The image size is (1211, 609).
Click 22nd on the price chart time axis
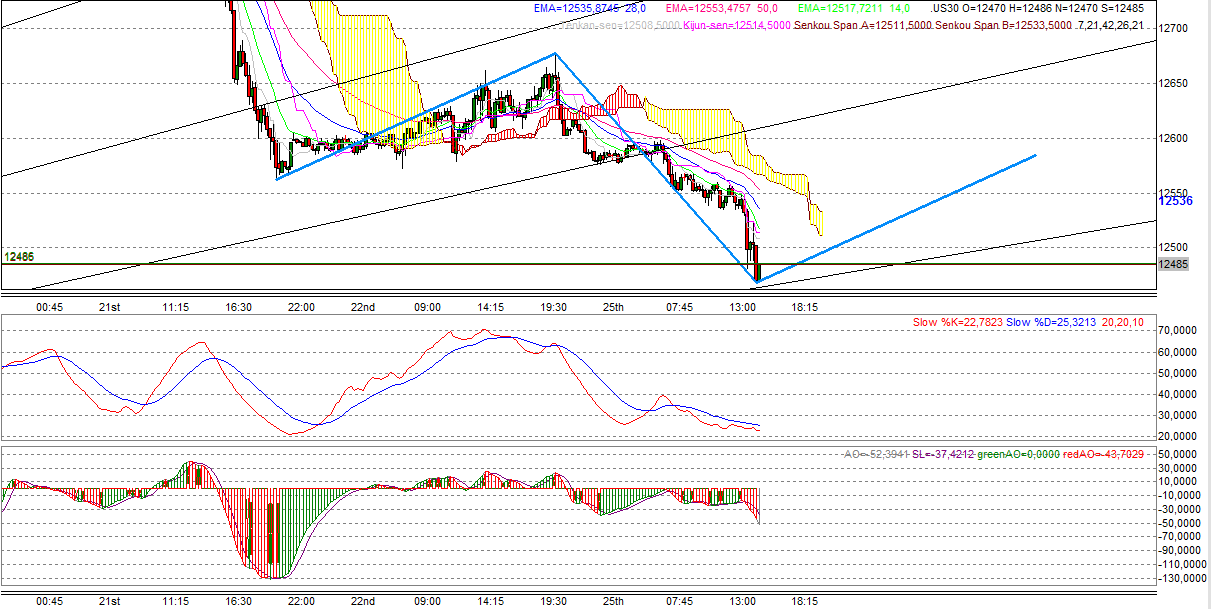(x=363, y=307)
